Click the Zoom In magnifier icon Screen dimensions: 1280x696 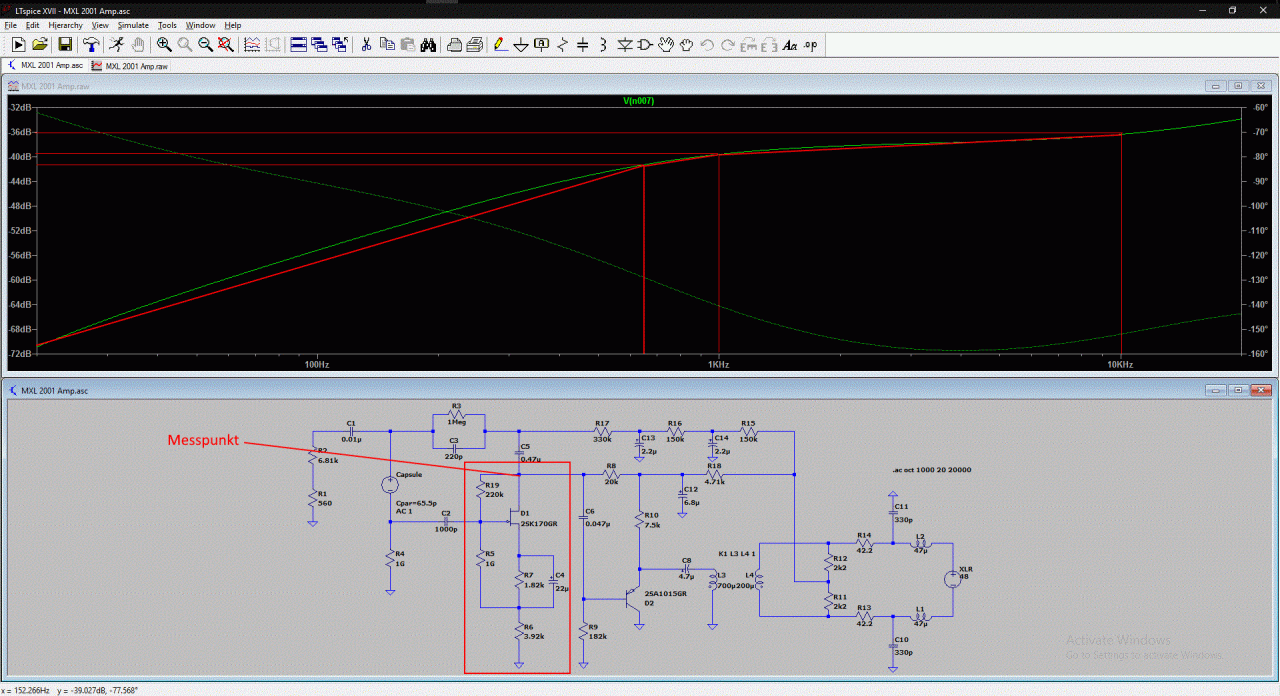click(164, 45)
